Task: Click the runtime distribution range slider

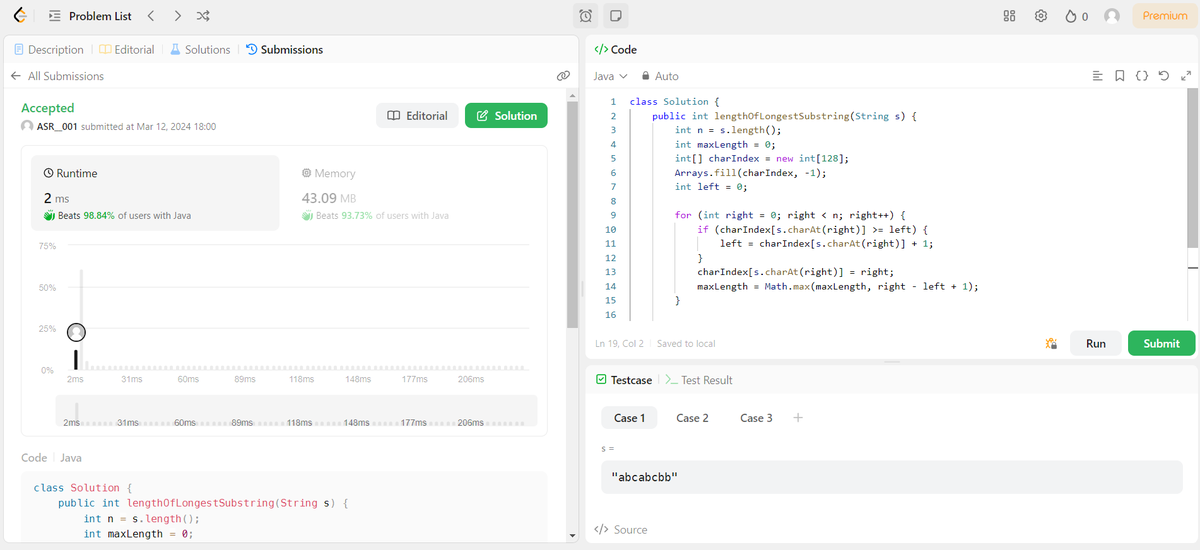Action: pos(296,411)
